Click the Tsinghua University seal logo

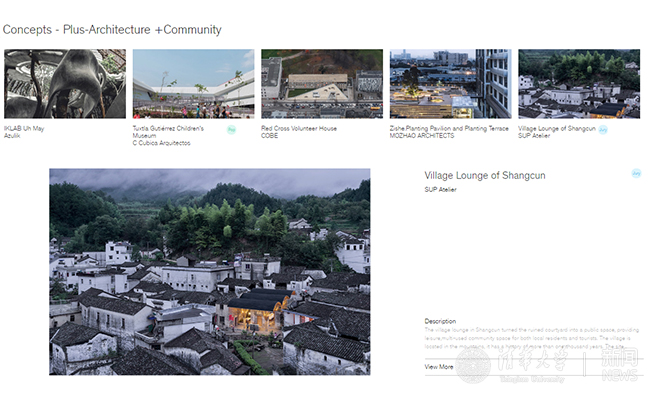coord(473,365)
